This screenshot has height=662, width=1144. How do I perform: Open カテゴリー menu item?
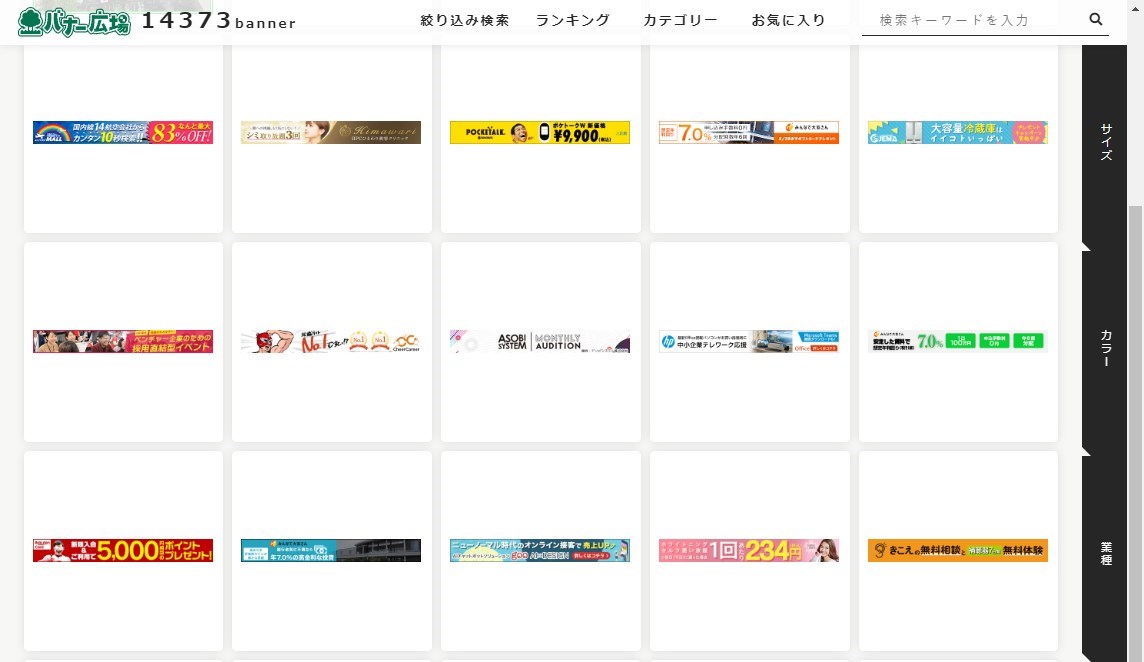(x=680, y=20)
